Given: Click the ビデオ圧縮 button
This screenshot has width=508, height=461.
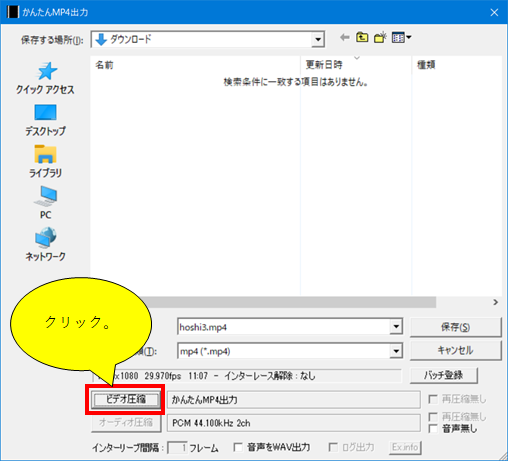Looking at the screenshot, I should 126,399.
